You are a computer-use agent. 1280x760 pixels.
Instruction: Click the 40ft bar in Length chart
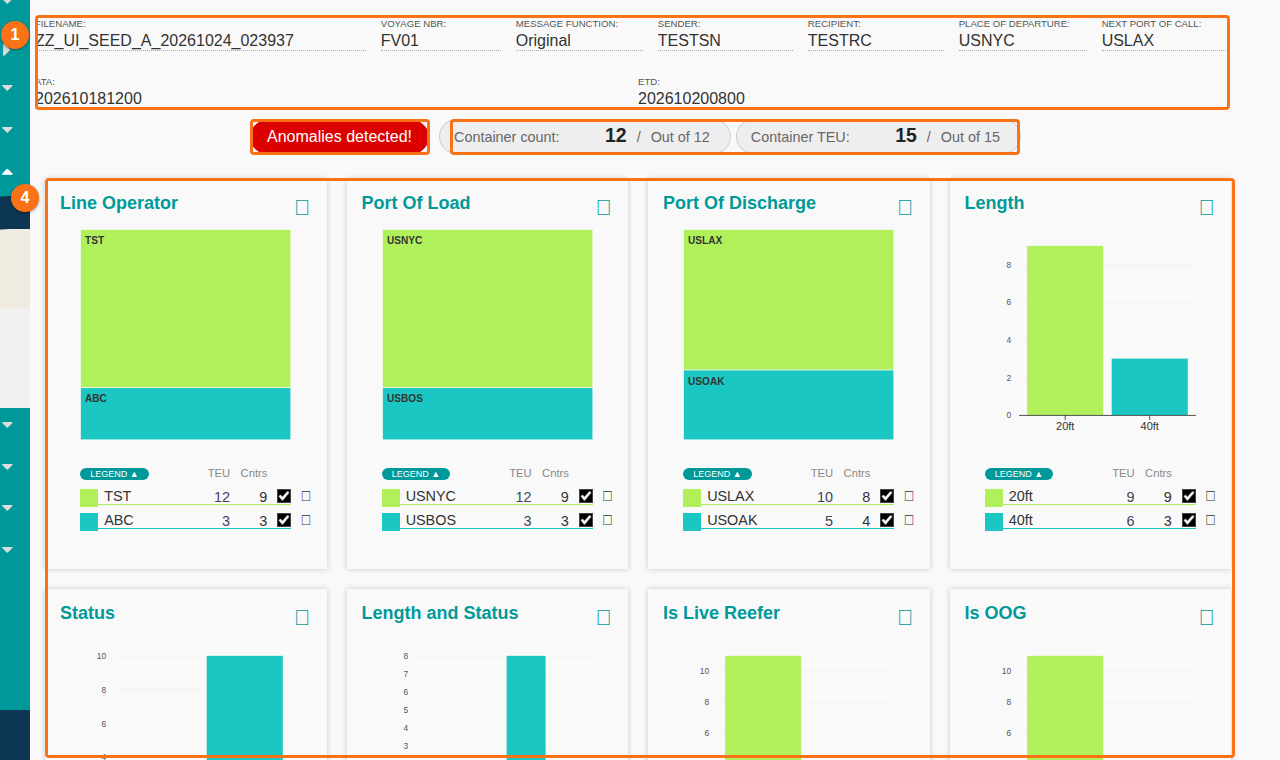pos(1150,387)
